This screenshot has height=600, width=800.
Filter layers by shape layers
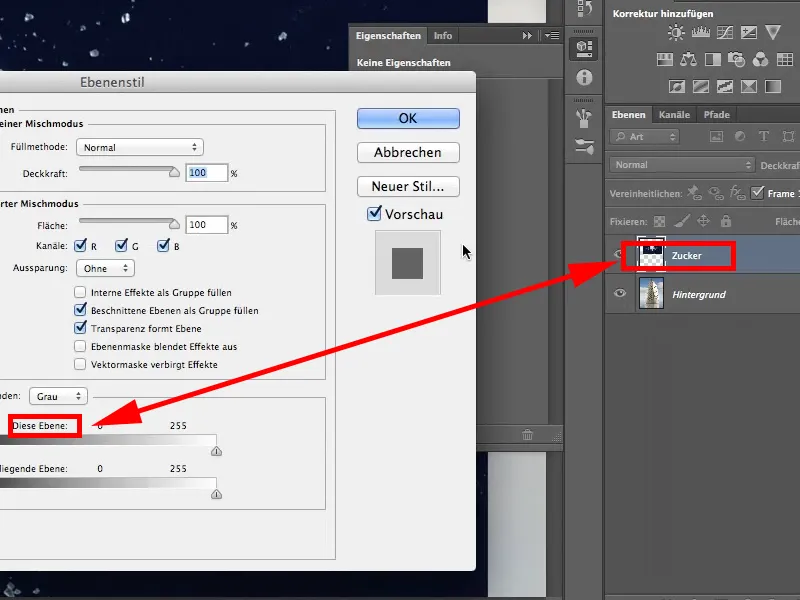pos(788,136)
